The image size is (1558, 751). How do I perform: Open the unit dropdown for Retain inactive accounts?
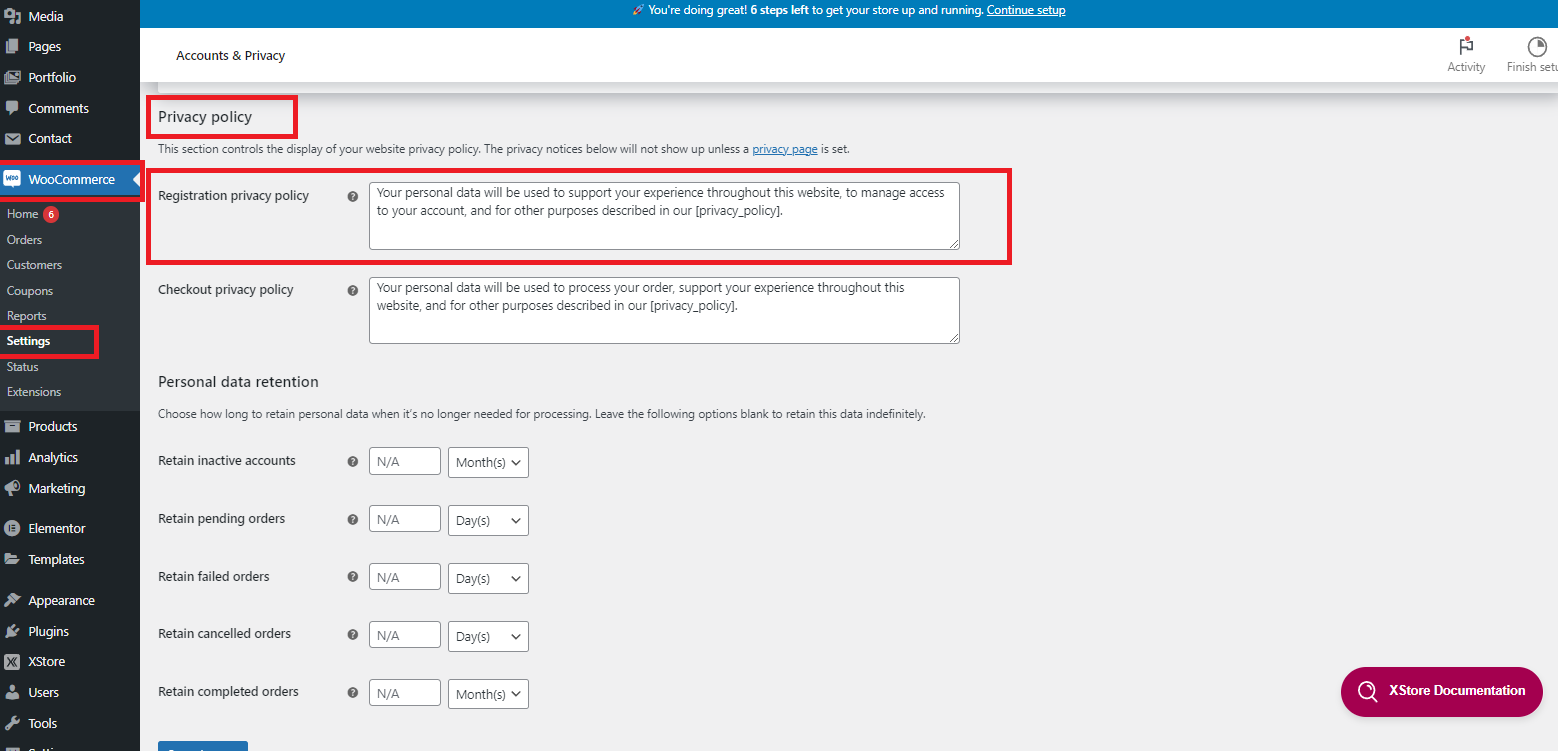click(488, 462)
